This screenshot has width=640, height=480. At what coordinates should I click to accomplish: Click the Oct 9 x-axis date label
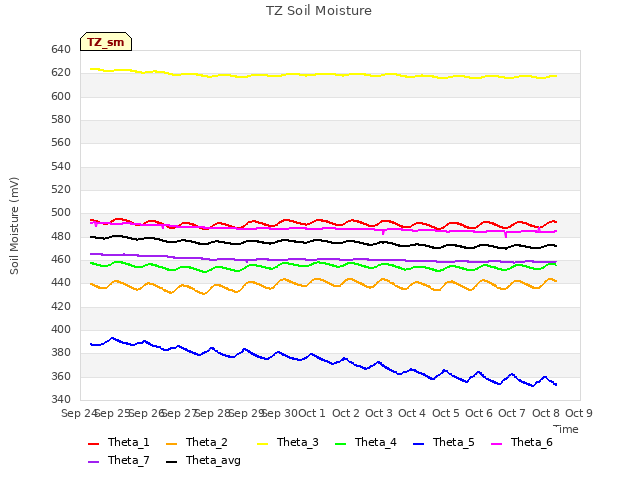(579, 413)
